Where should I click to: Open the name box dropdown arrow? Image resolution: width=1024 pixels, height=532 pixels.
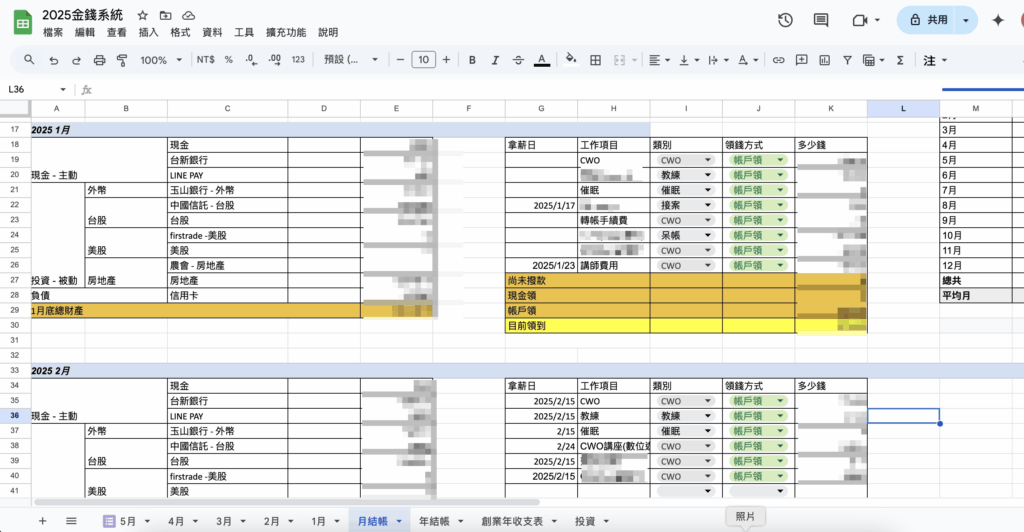click(63, 89)
